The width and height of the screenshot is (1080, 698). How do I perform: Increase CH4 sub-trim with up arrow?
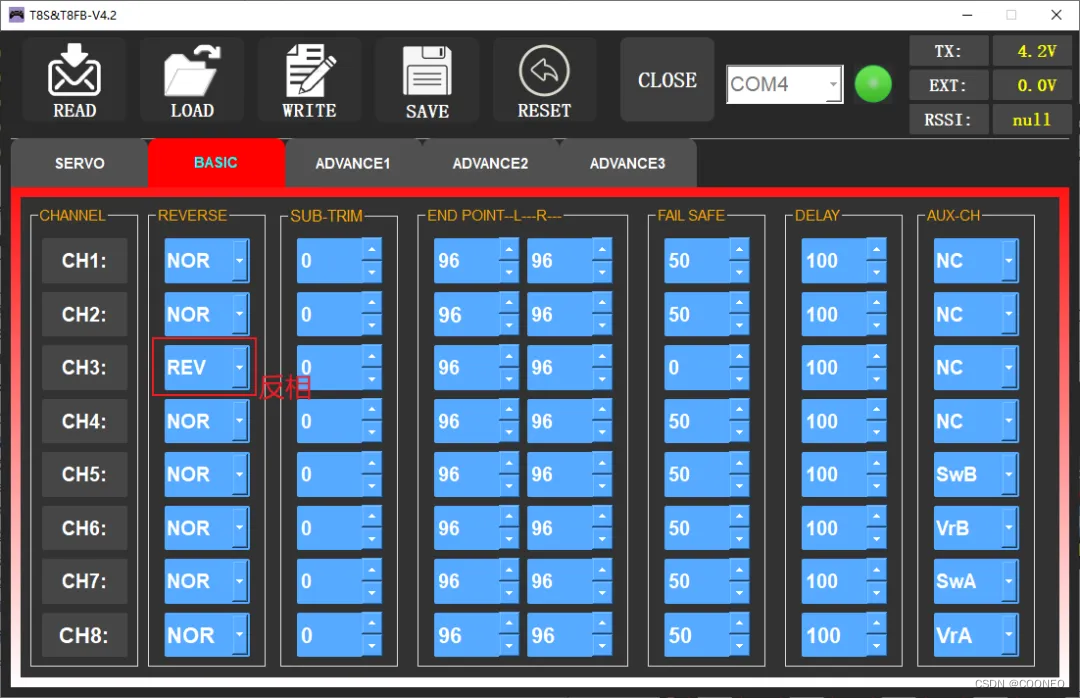coord(372,410)
